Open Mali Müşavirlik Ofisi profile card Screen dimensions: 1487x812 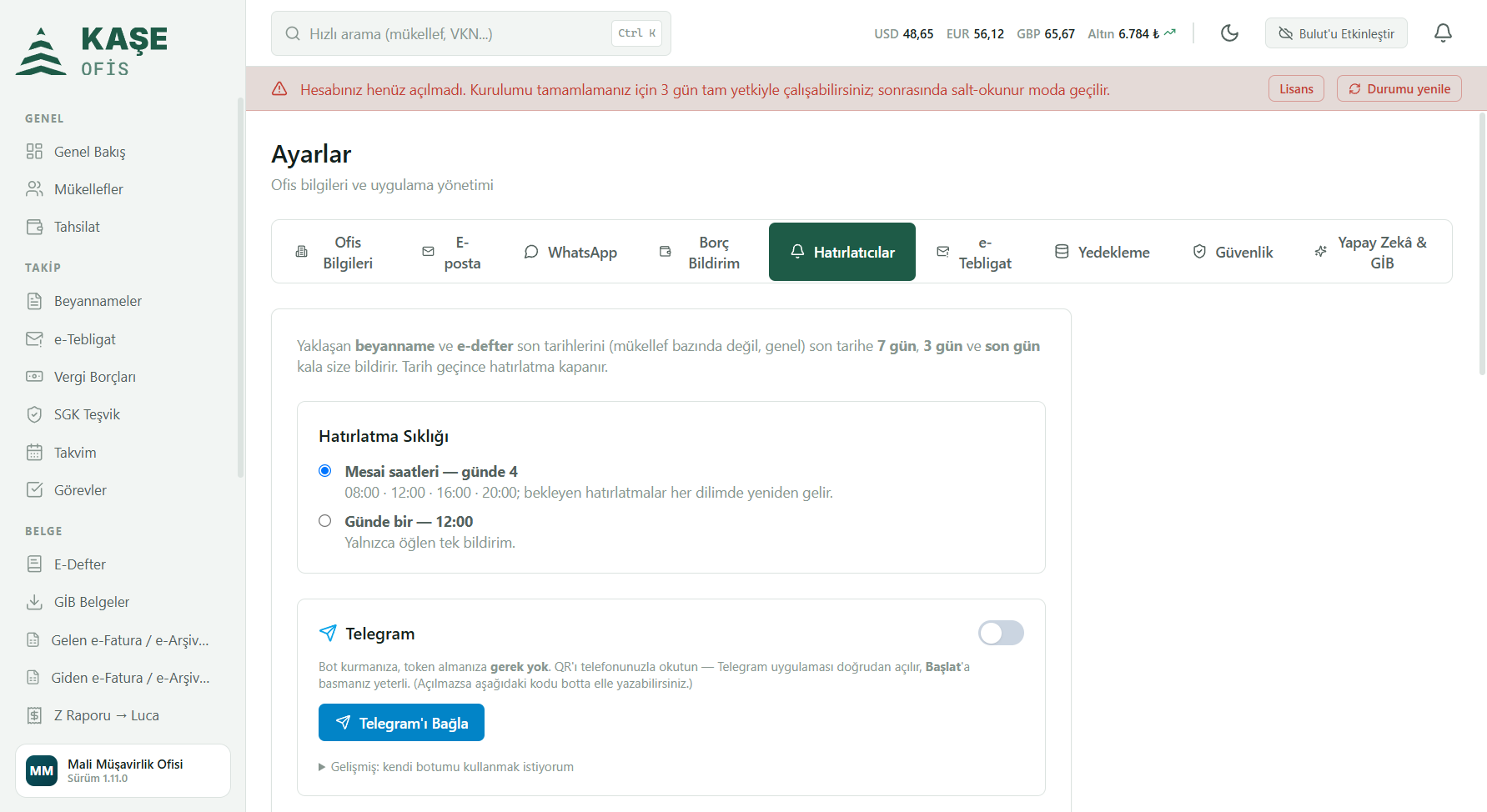(x=123, y=770)
